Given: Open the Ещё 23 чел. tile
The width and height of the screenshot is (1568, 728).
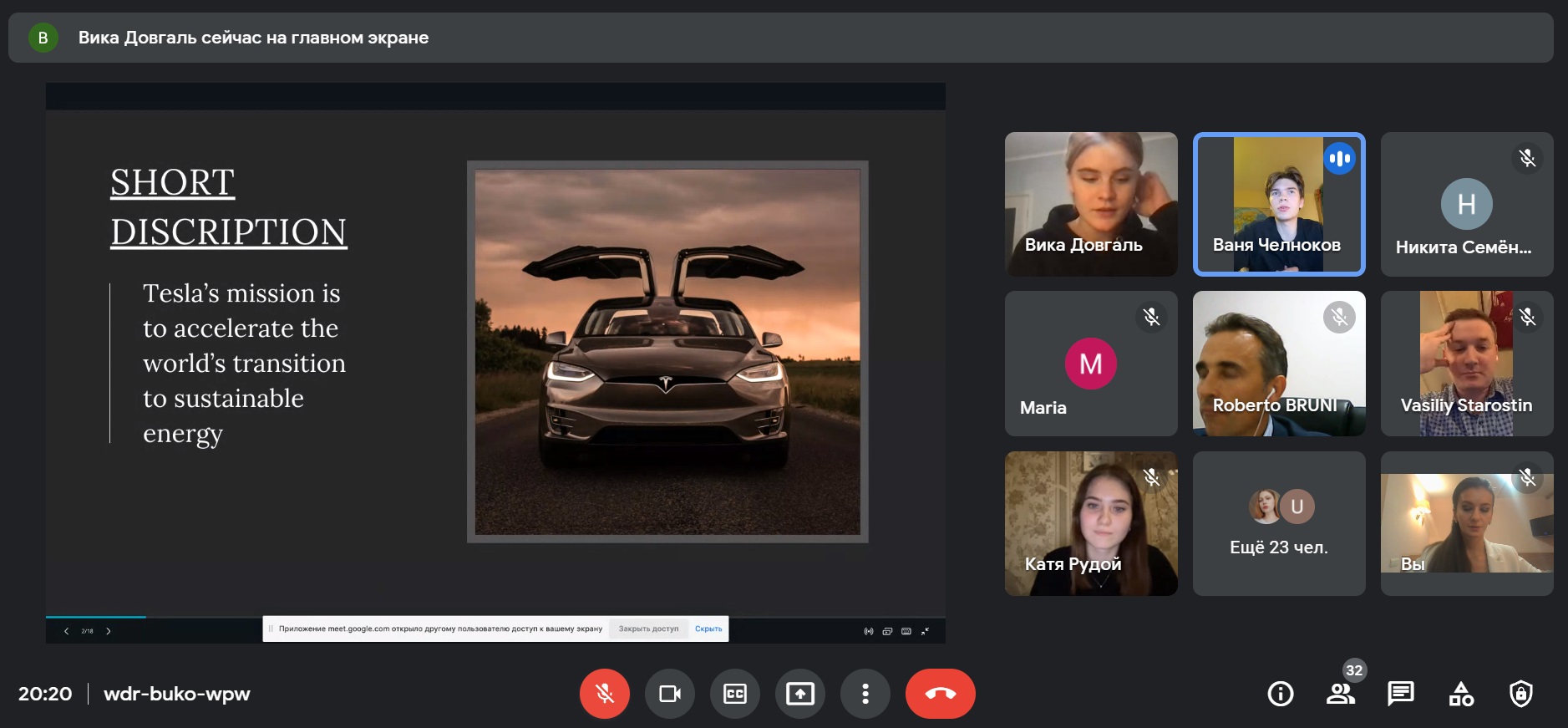Looking at the screenshot, I should (x=1279, y=523).
